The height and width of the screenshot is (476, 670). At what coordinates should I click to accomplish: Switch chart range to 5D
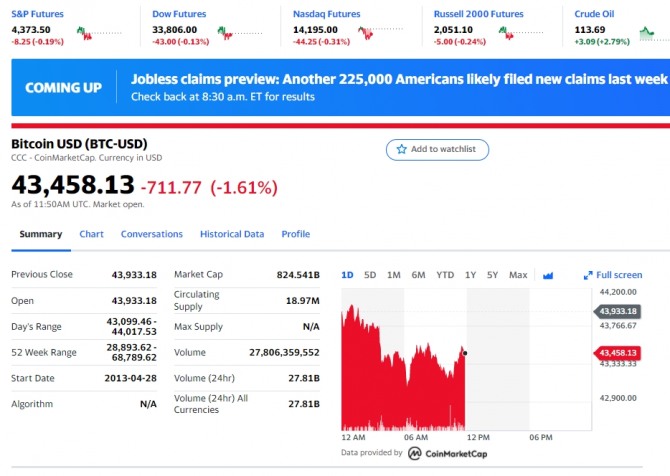tap(370, 275)
